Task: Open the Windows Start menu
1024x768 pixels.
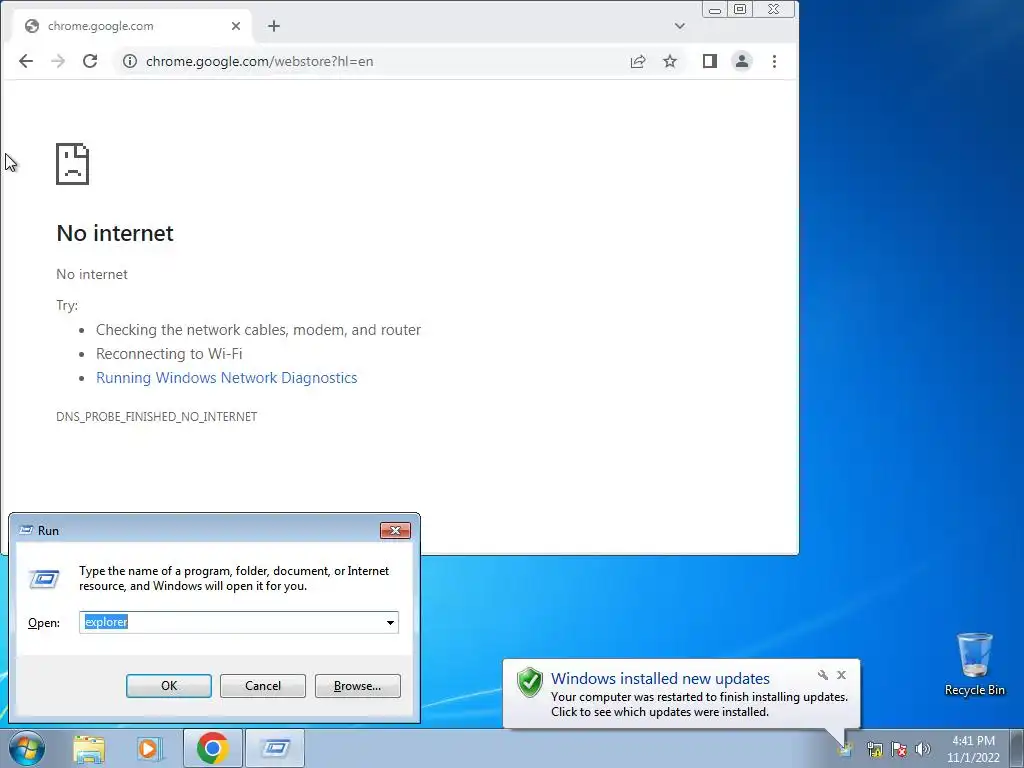Action: click(x=27, y=748)
